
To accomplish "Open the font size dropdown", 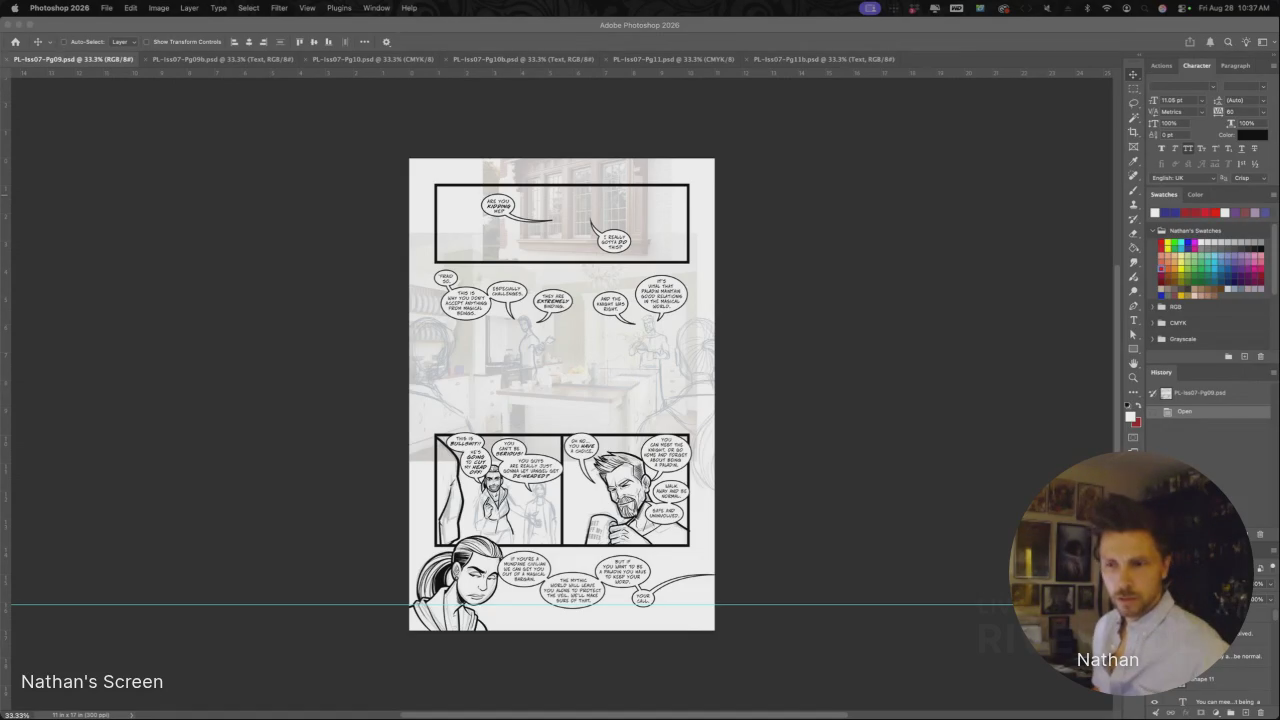I will click(x=1201, y=100).
